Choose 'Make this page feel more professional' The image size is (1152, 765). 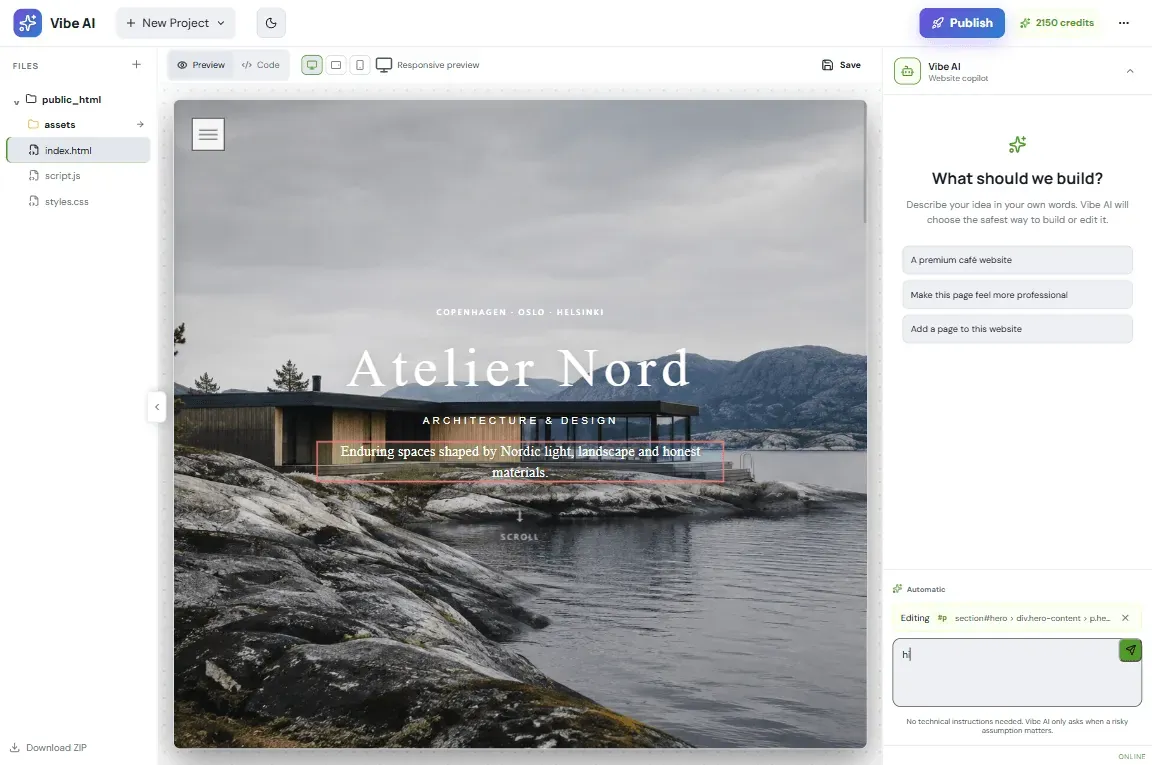click(1017, 295)
